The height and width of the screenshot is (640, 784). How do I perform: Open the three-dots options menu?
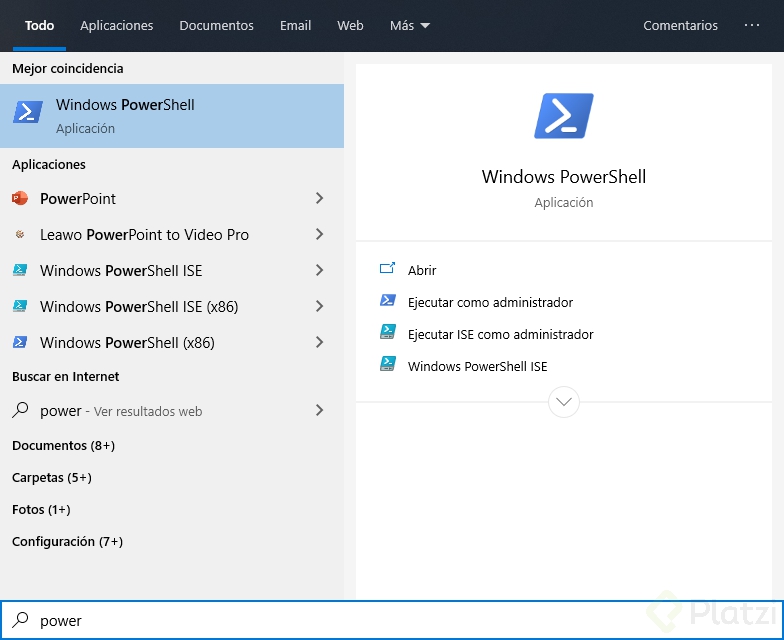(752, 25)
